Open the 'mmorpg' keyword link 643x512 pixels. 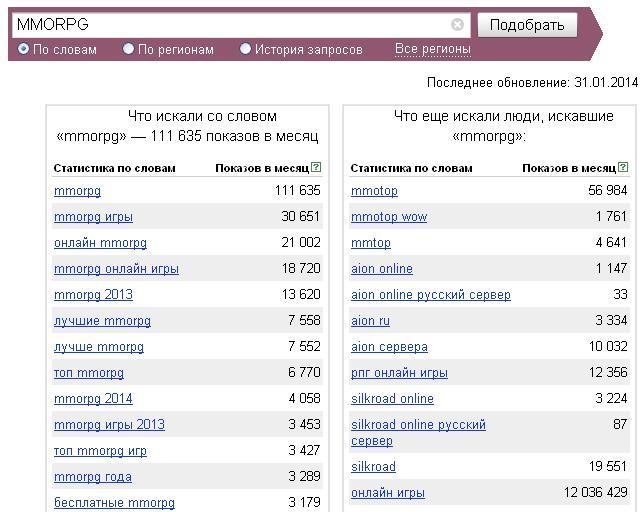(x=78, y=191)
